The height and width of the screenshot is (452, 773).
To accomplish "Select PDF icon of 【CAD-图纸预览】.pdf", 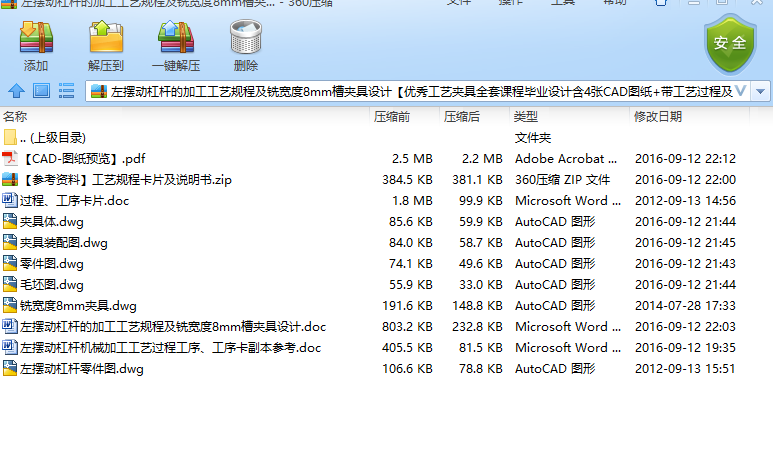I will (10, 158).
